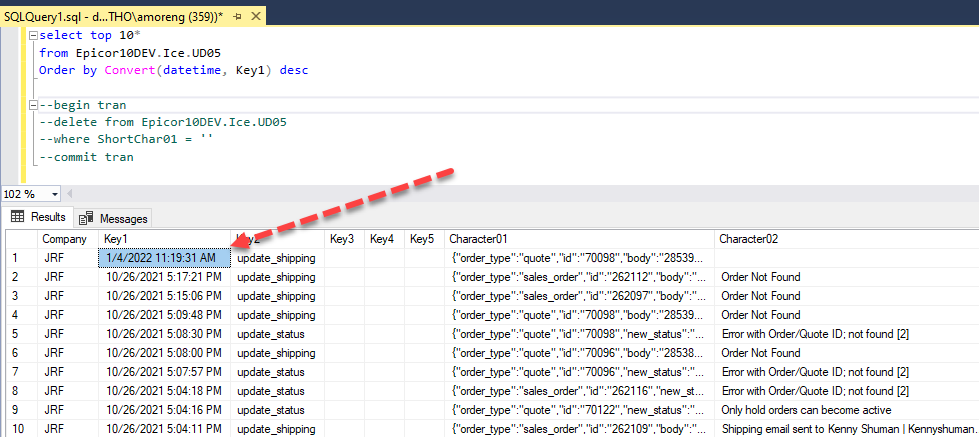The image size is (979, 437).
Task: Place cursor on --commit tran line
Action: click(x=86, y=157)
